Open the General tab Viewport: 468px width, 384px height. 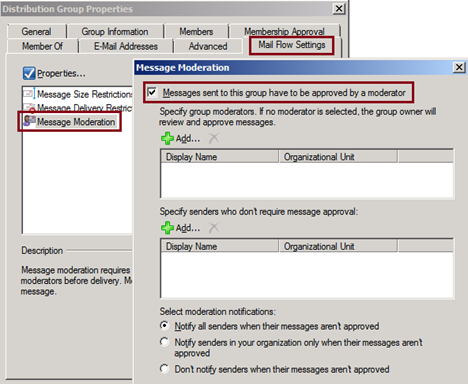click(36, 32)
